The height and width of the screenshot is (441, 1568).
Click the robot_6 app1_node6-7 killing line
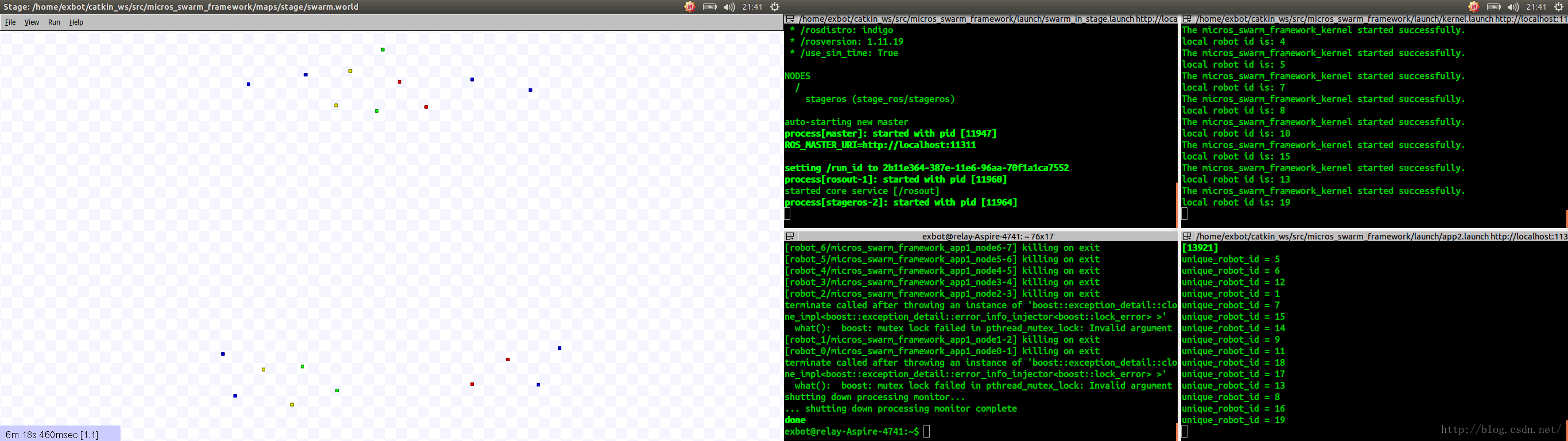point(942,248)
